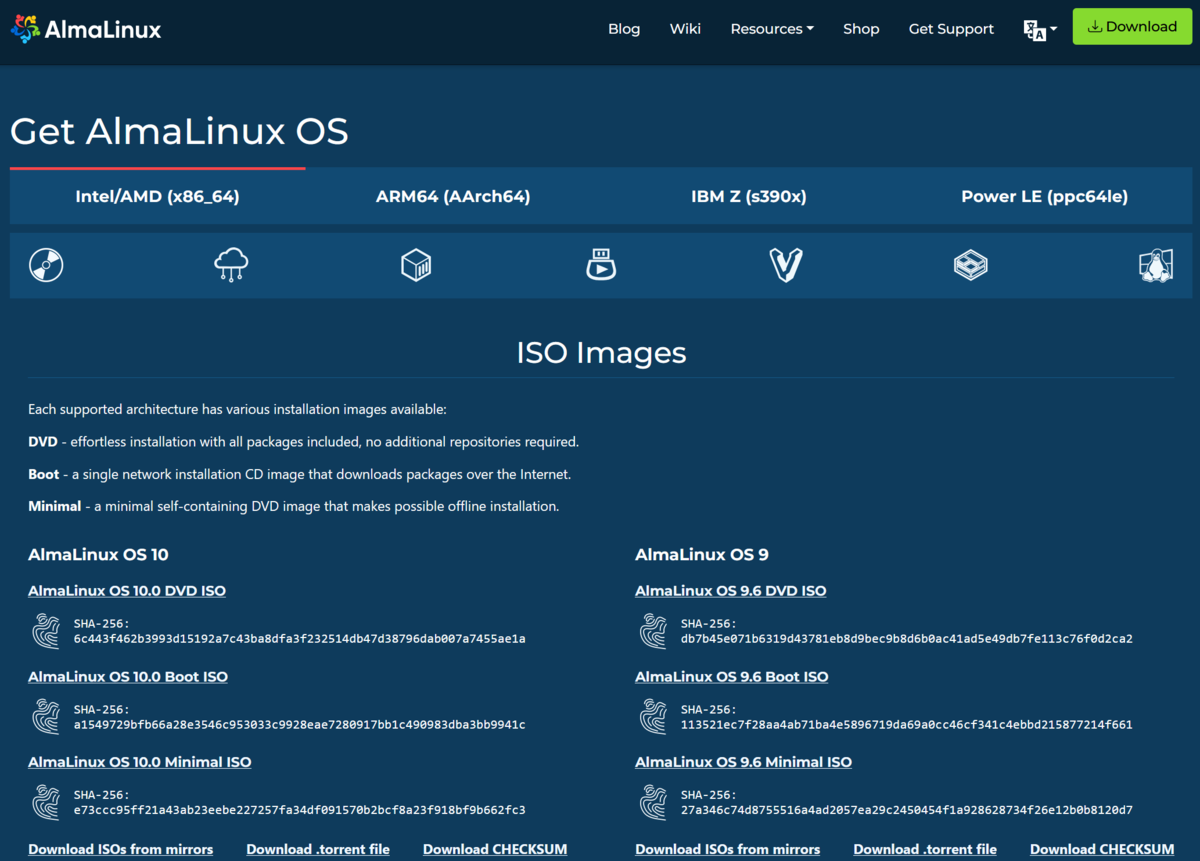Select the ISO disc icon

coord(46,265)
